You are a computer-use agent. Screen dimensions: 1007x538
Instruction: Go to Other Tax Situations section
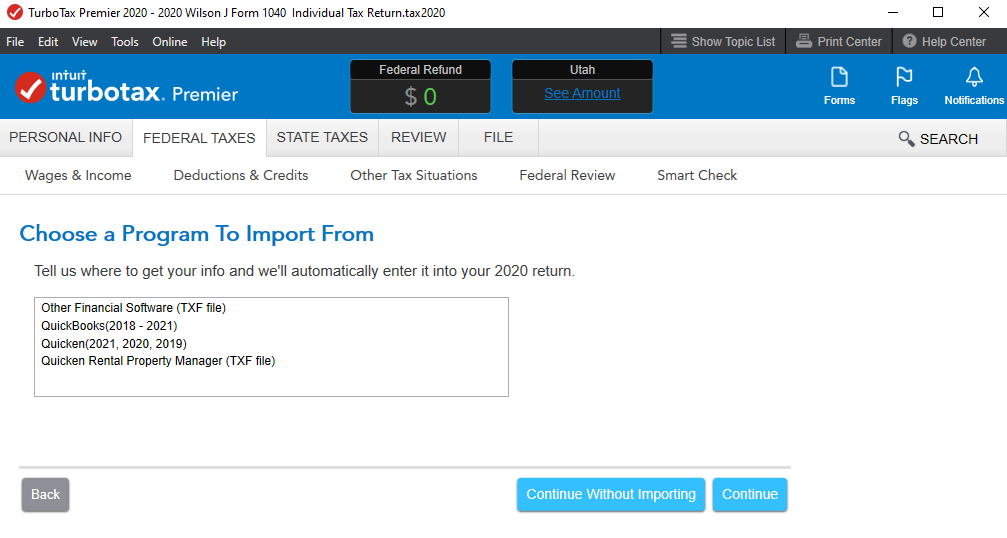click(414, 175)
